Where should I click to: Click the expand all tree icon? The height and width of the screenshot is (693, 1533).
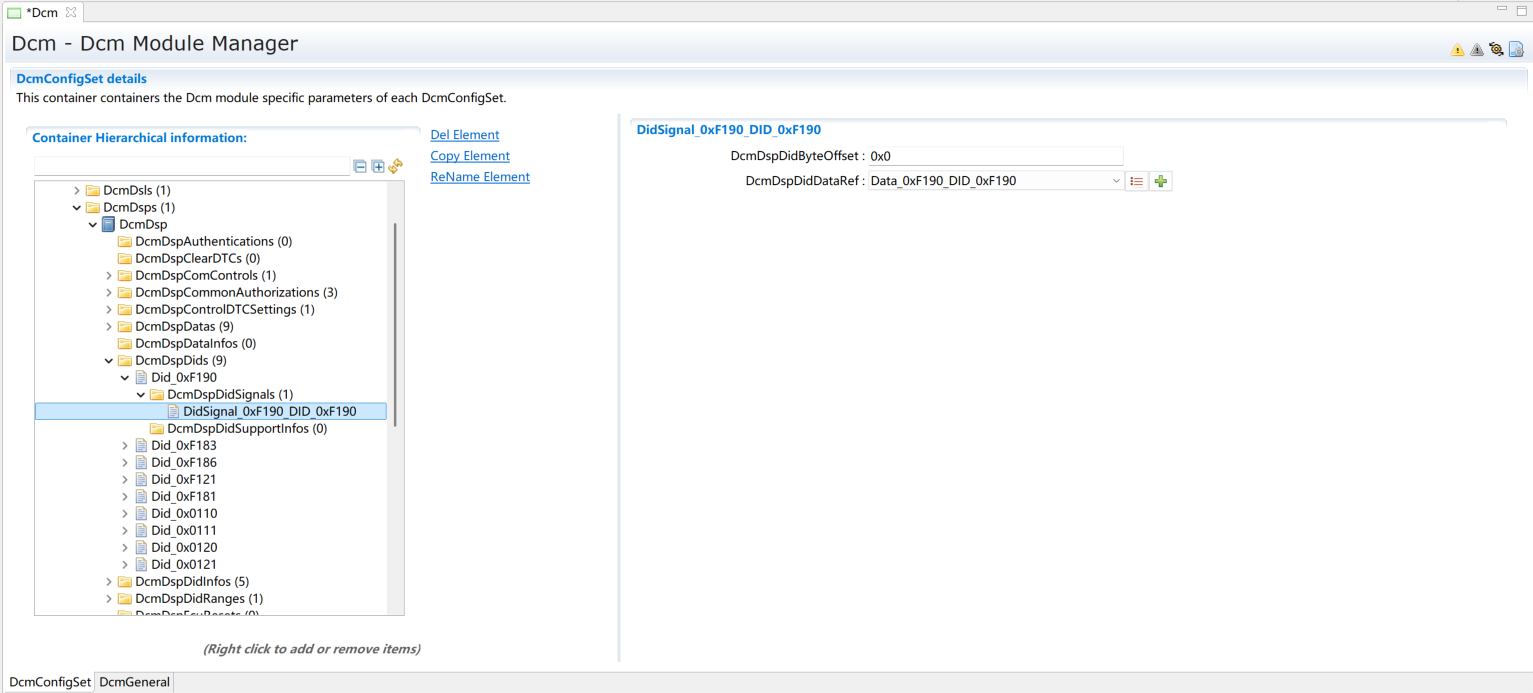coord(378,166)
